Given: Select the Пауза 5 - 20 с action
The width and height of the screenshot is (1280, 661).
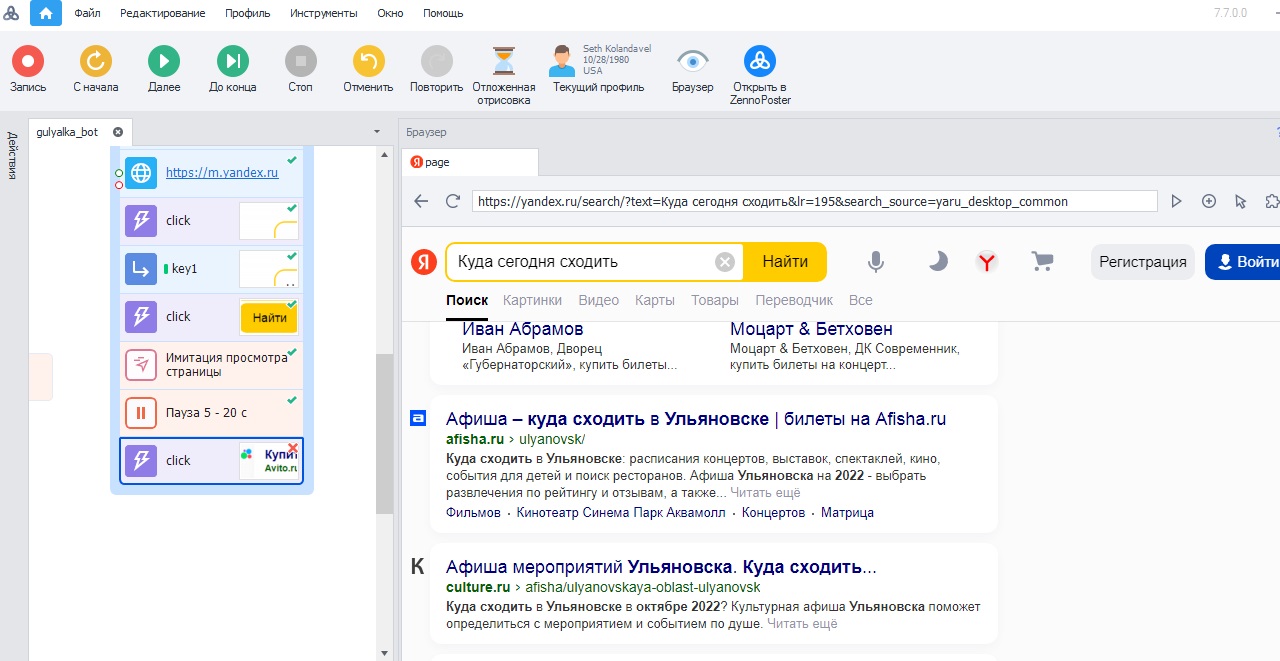Looking at the screenshot, I should click(x=211, y=413).
